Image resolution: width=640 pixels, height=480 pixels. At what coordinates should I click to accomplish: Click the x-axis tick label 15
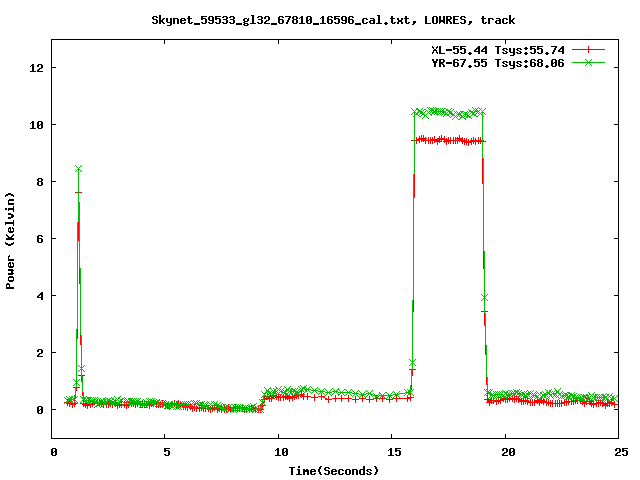coord(394,452)
